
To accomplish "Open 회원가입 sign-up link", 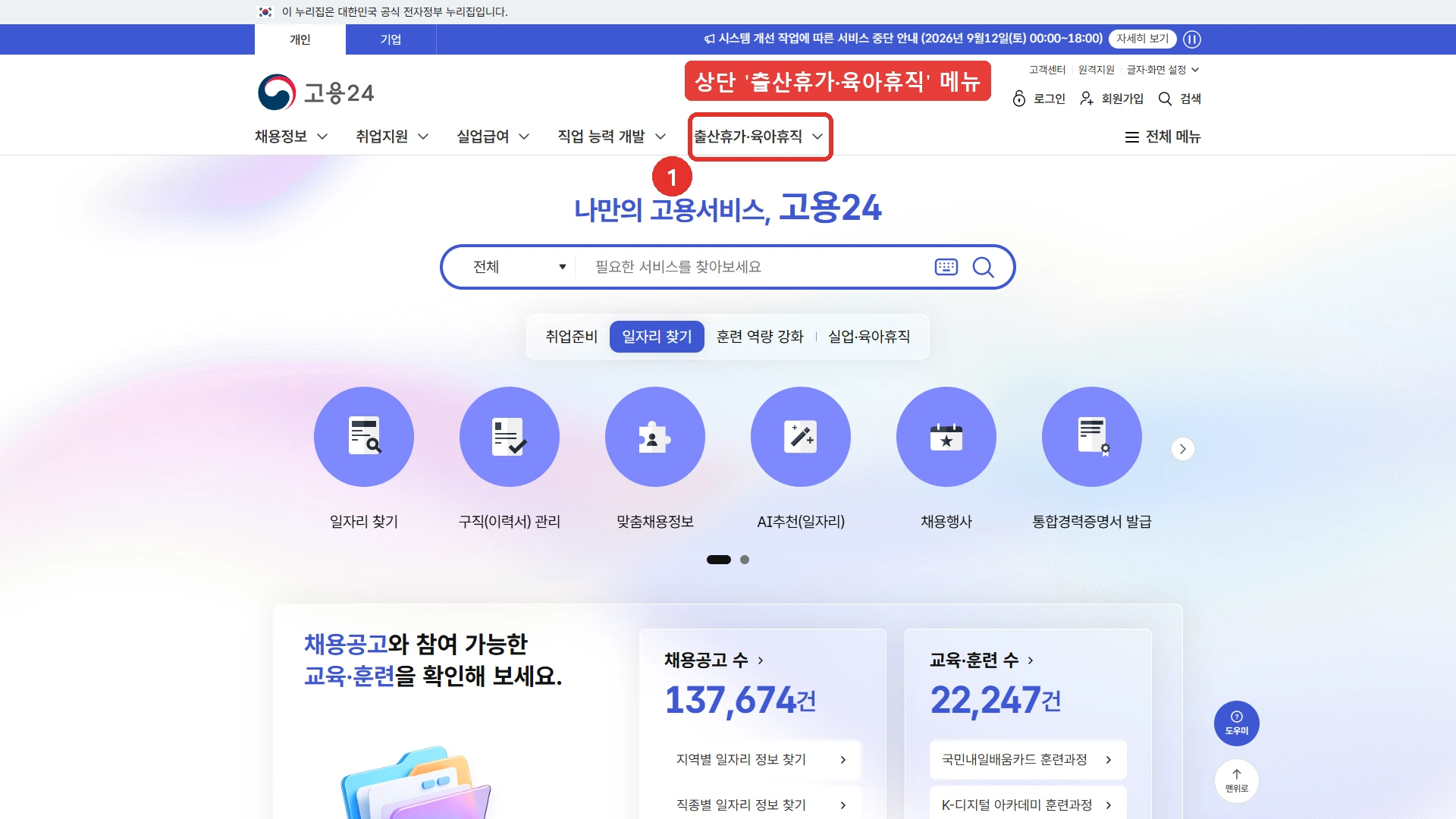I will point(1112,99).
